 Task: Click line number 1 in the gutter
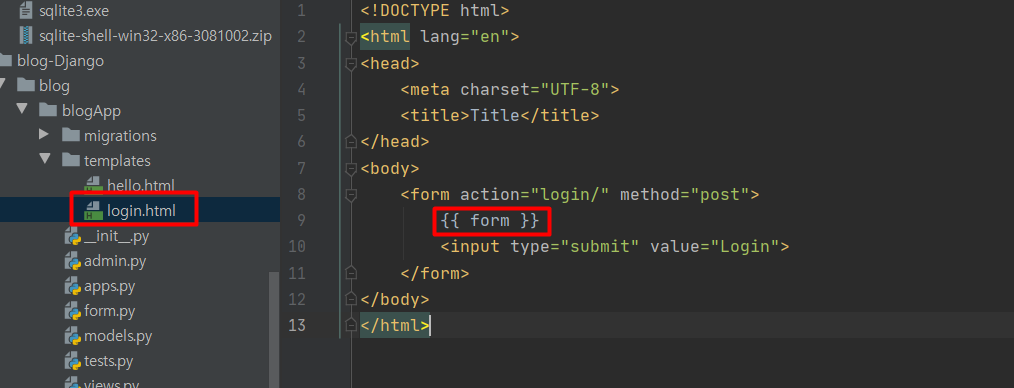coord(301,10)
